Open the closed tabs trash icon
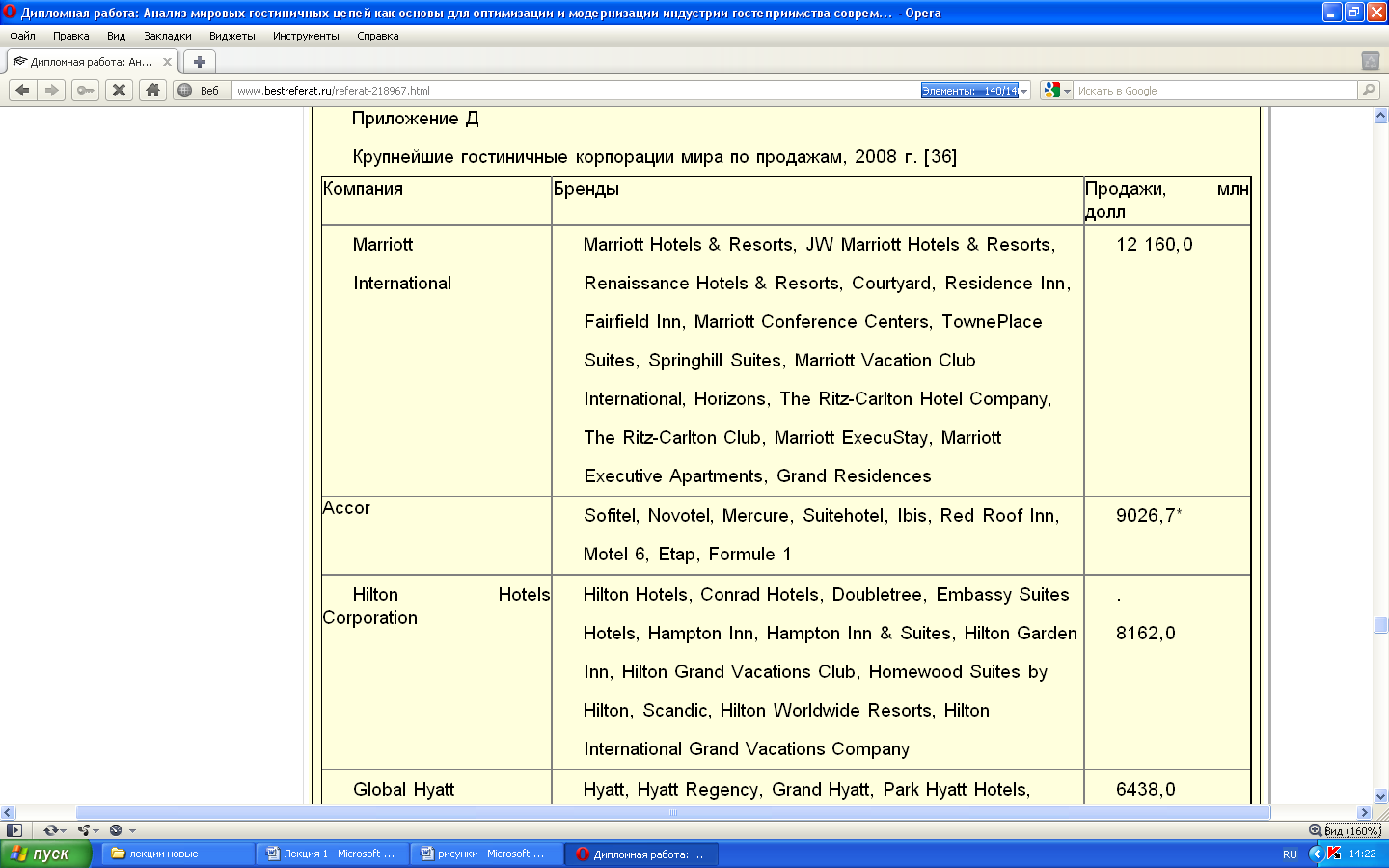This screenshot has width=1389, height=868. point(1370,61)
